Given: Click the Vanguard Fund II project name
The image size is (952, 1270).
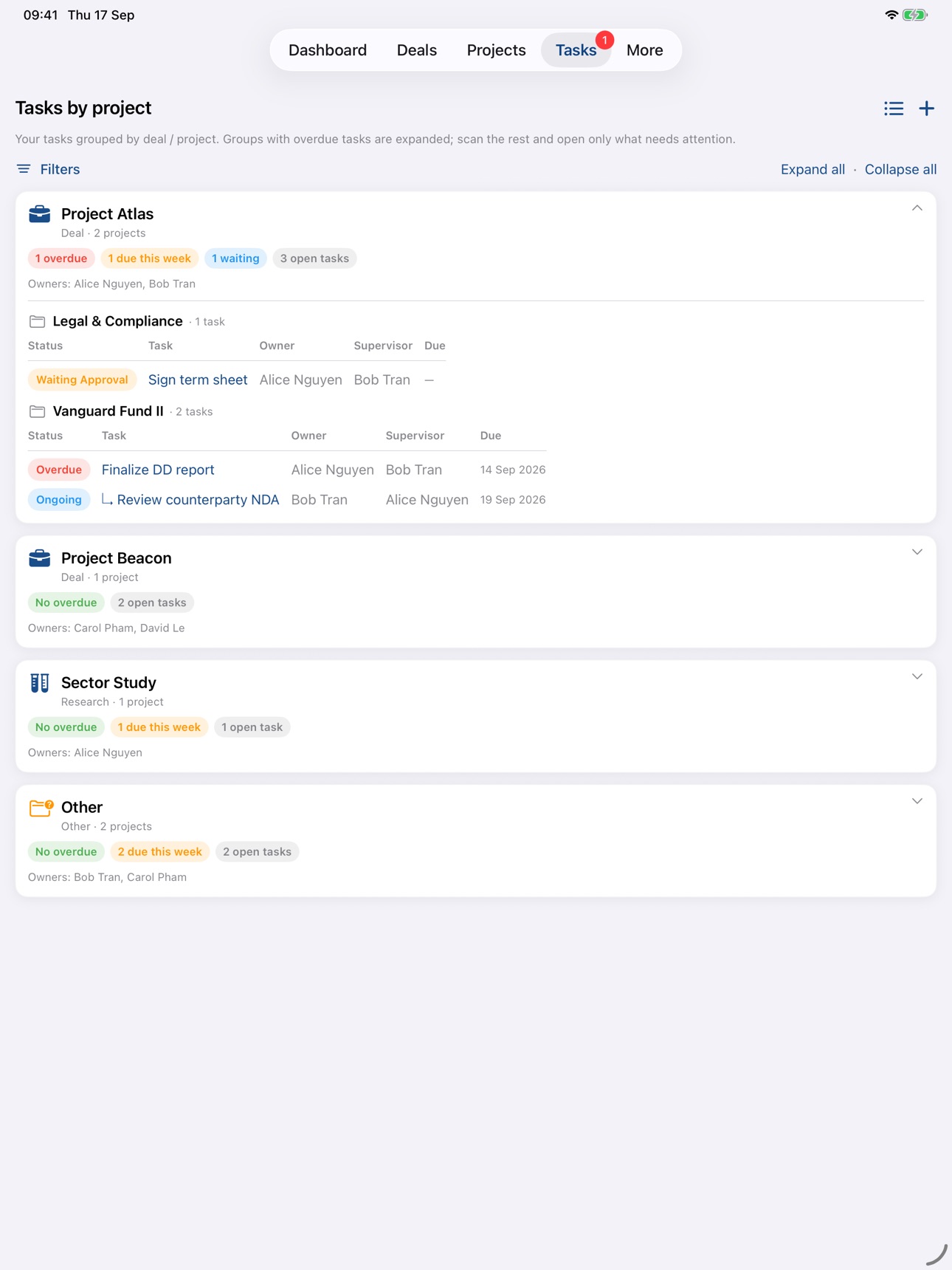Looking at the screenshot, I should tap(108, 411).
